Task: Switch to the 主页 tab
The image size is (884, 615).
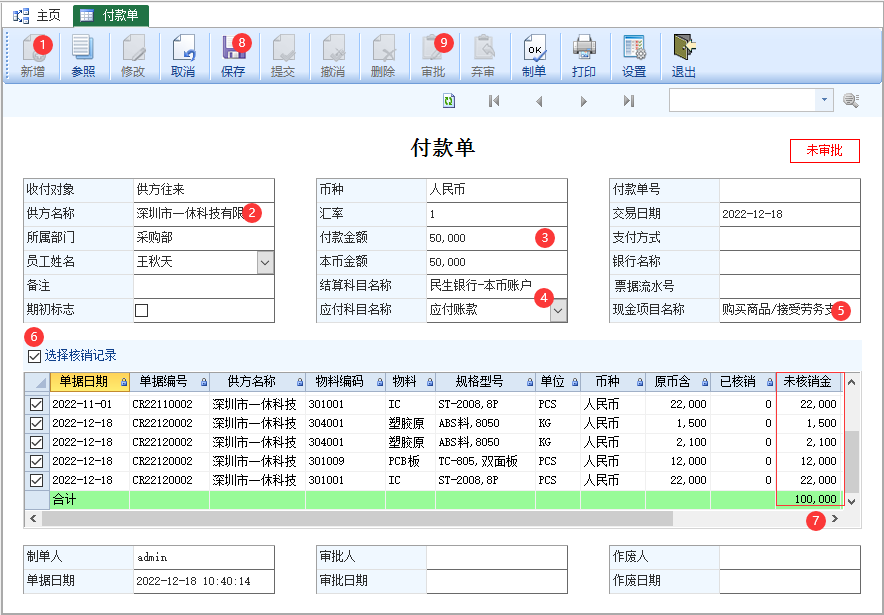Action: 37,15
